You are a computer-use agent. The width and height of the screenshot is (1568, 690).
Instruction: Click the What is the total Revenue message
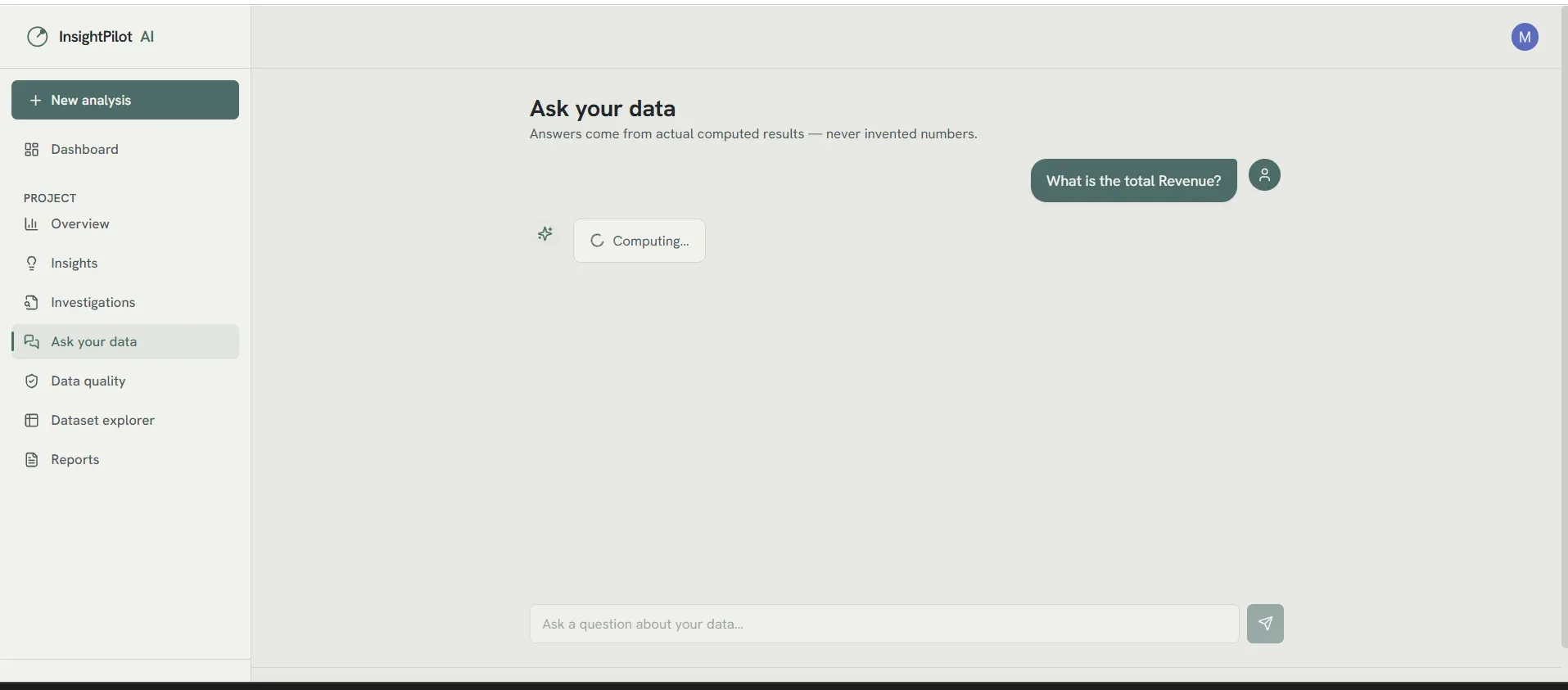coord(1133,181)
